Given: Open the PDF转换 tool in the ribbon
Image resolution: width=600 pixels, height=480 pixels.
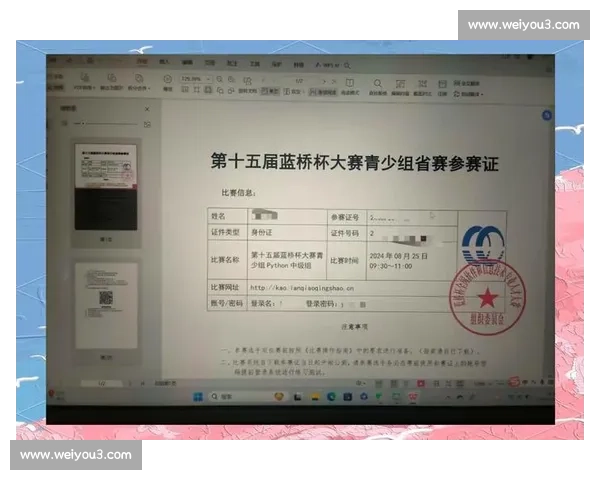Looking at the screenshot, I should (85, 82).
